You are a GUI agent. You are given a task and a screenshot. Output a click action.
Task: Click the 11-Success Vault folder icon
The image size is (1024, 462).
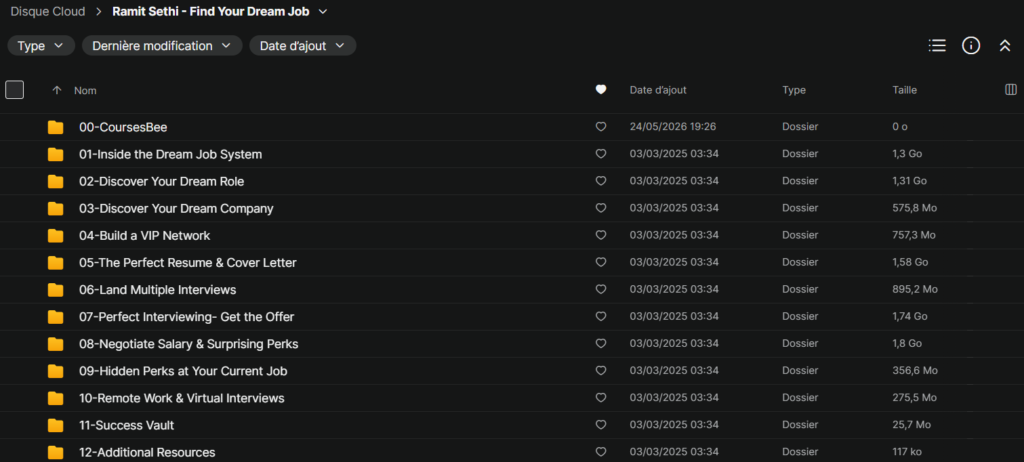[x=56, y=425]
